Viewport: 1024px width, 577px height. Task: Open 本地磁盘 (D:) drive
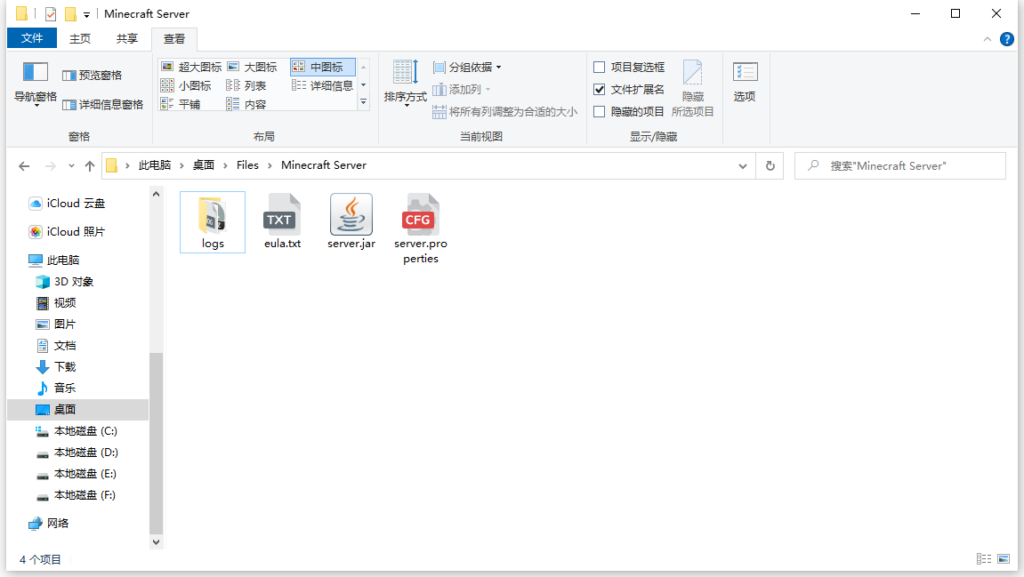(76, 452)
